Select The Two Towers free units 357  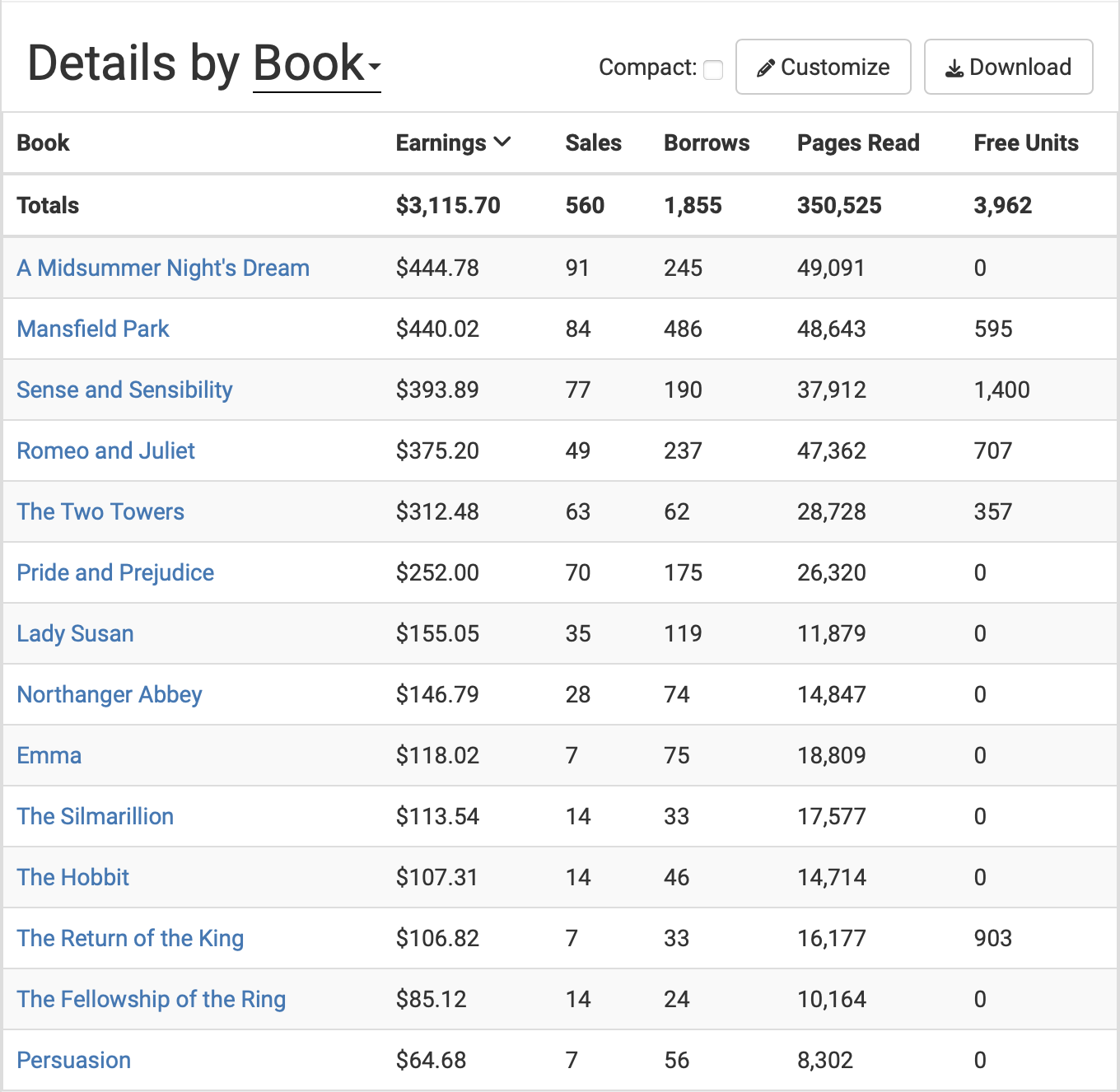click(x=992, y=511)
